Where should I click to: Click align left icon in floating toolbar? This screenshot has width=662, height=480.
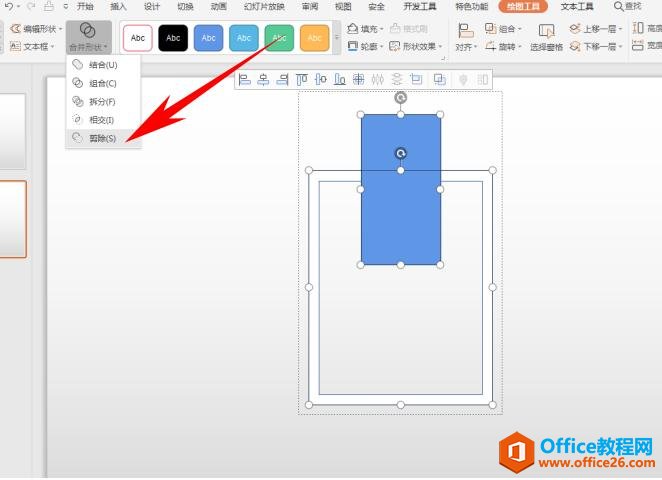245,79
